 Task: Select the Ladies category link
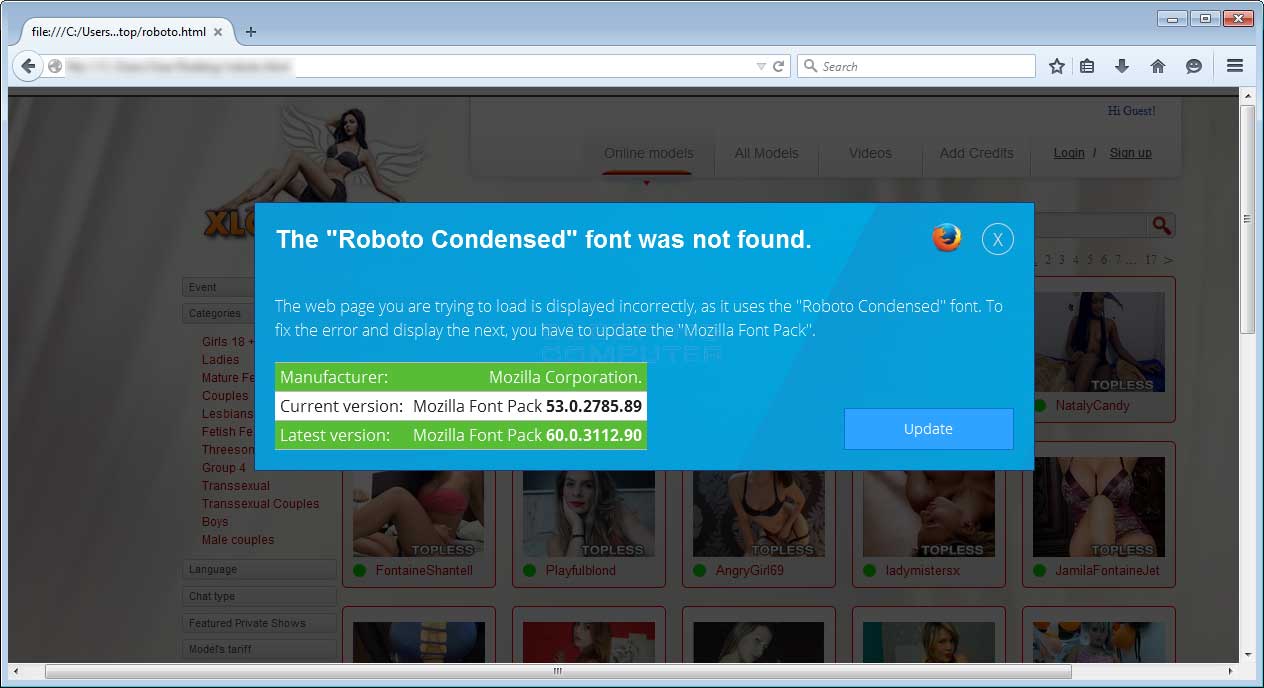(x=221, y=360)
